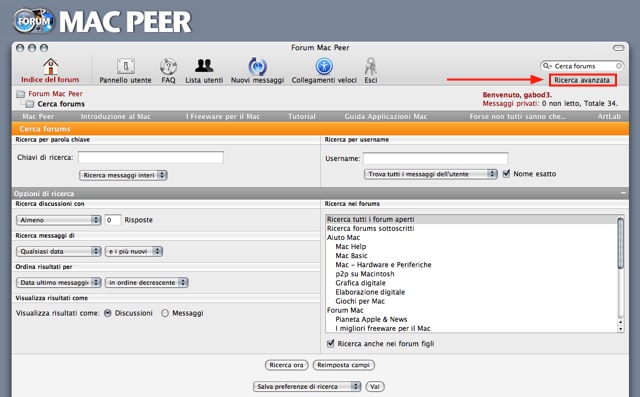Open the in ordine decrescente dropdown
This screenshot has height=397, width=640.
(x=147, y=282)
